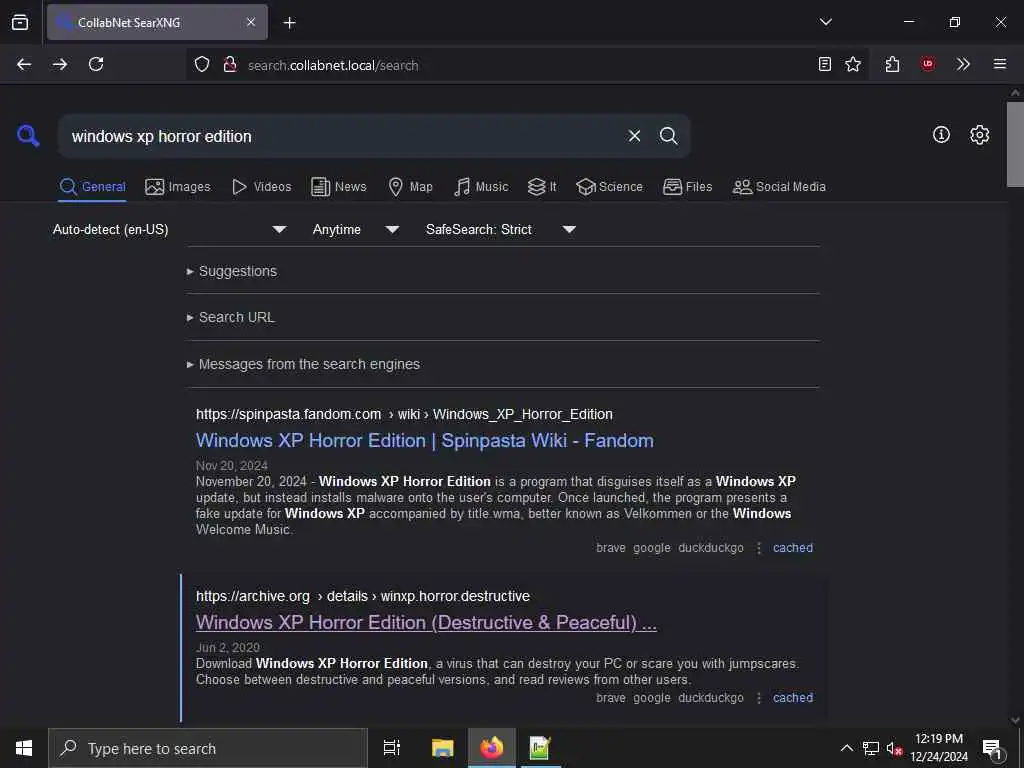Click the page vertical scrollbar thumb
Viewport: 1024px width, 768px height.
click(1016, 144)
